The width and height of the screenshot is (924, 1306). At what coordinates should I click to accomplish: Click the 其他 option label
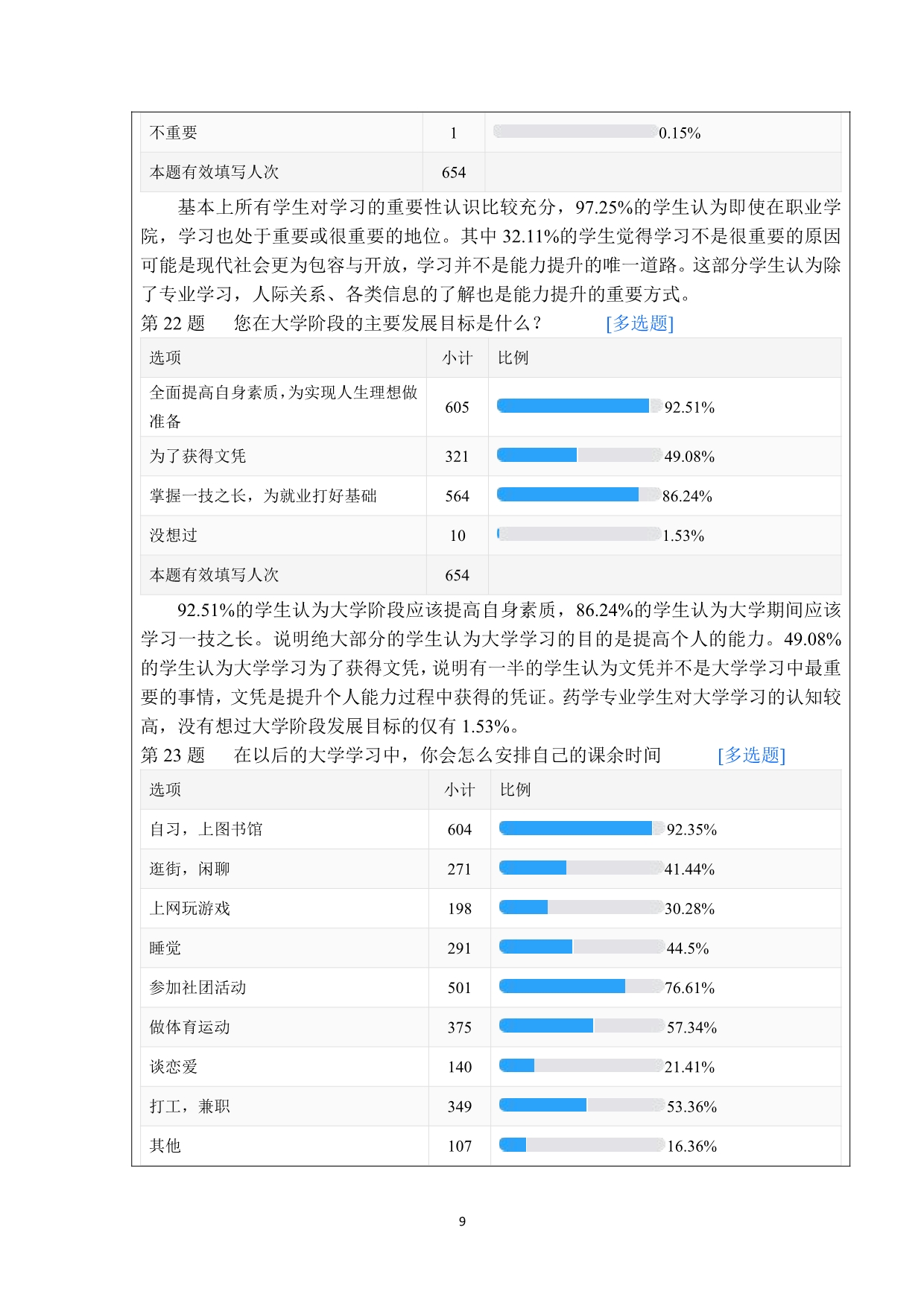[165, 1145]
